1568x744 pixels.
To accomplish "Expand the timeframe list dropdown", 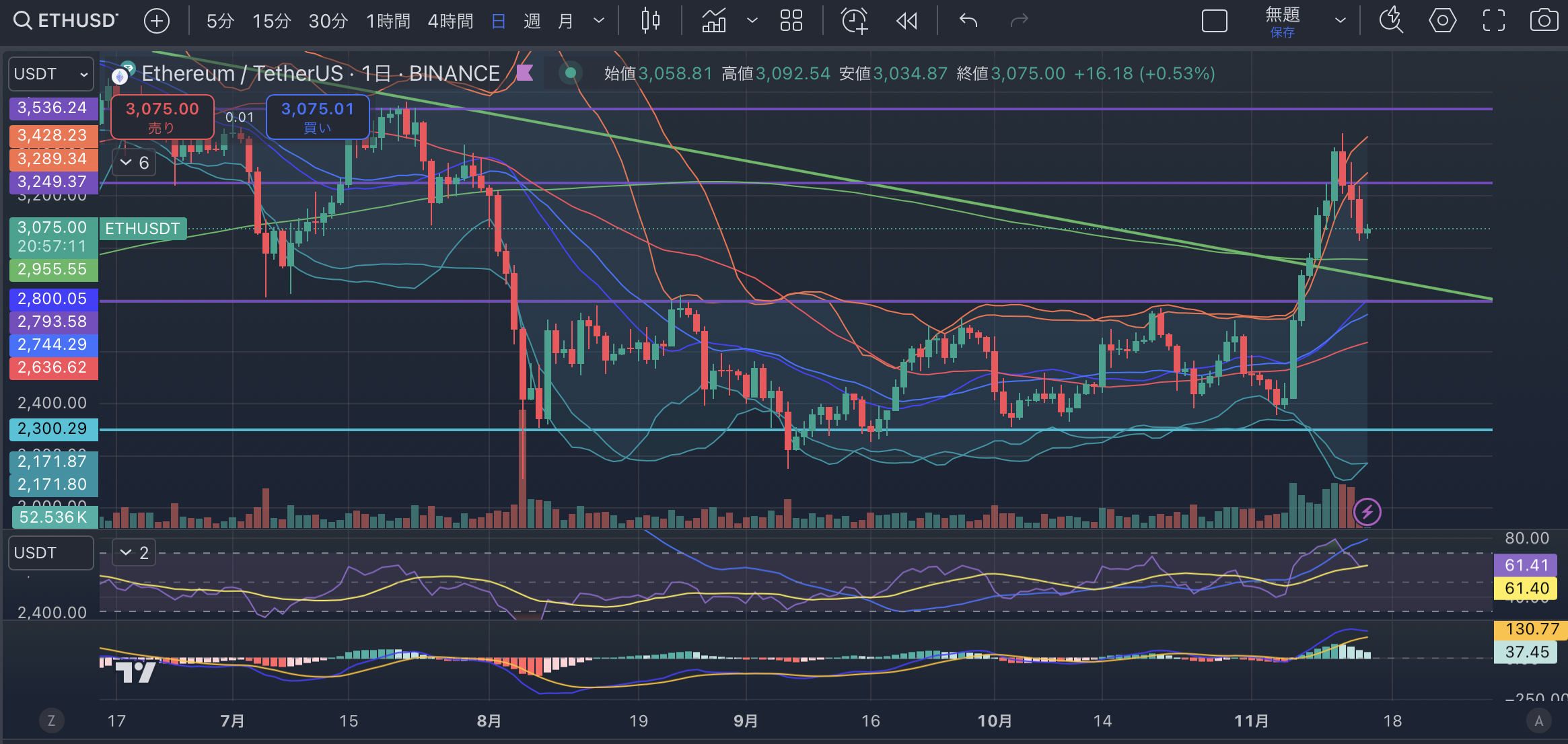I will [x=598, y=21].
